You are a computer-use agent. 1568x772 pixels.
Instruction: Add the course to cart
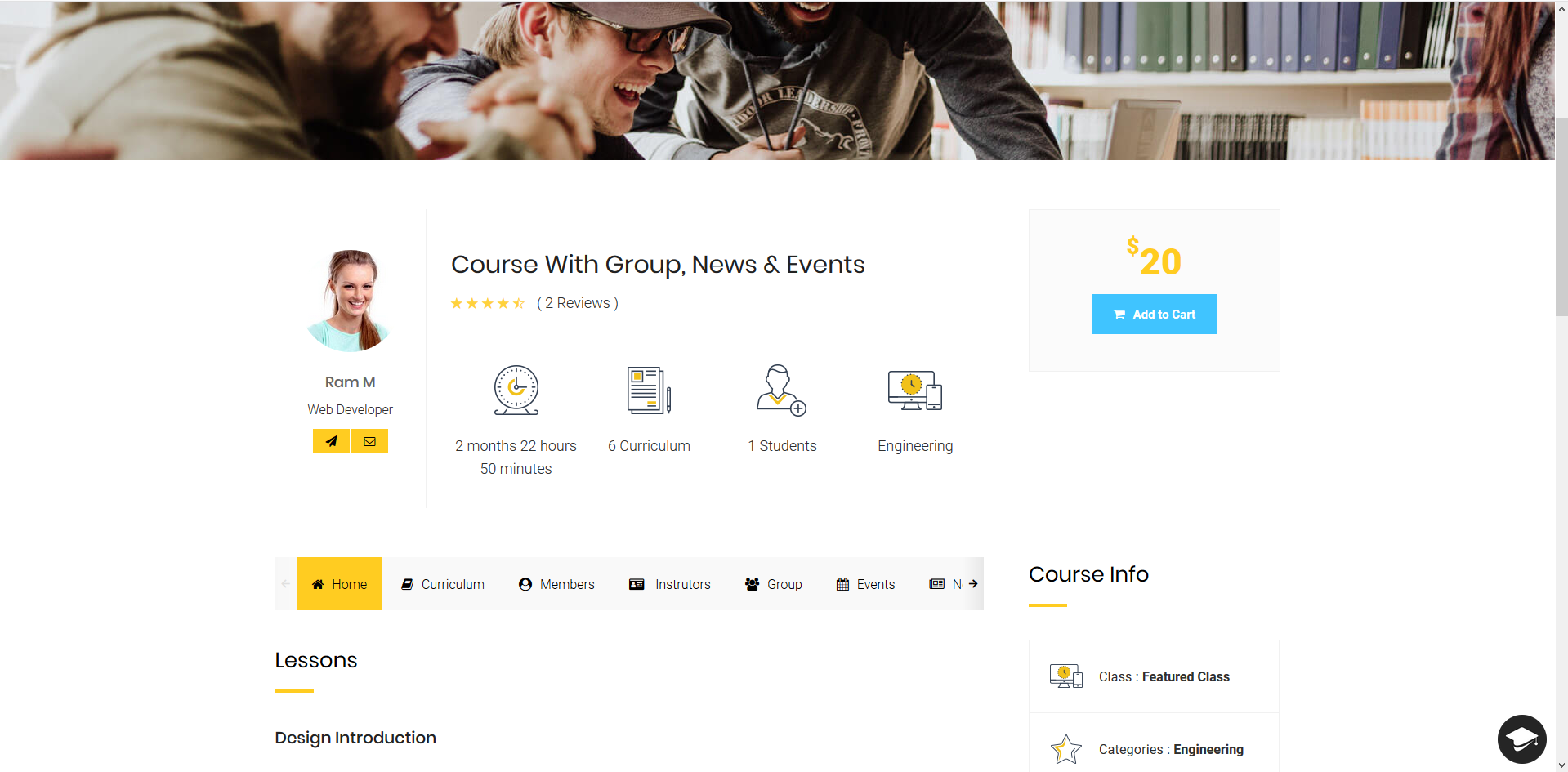tap(1154, 315)
